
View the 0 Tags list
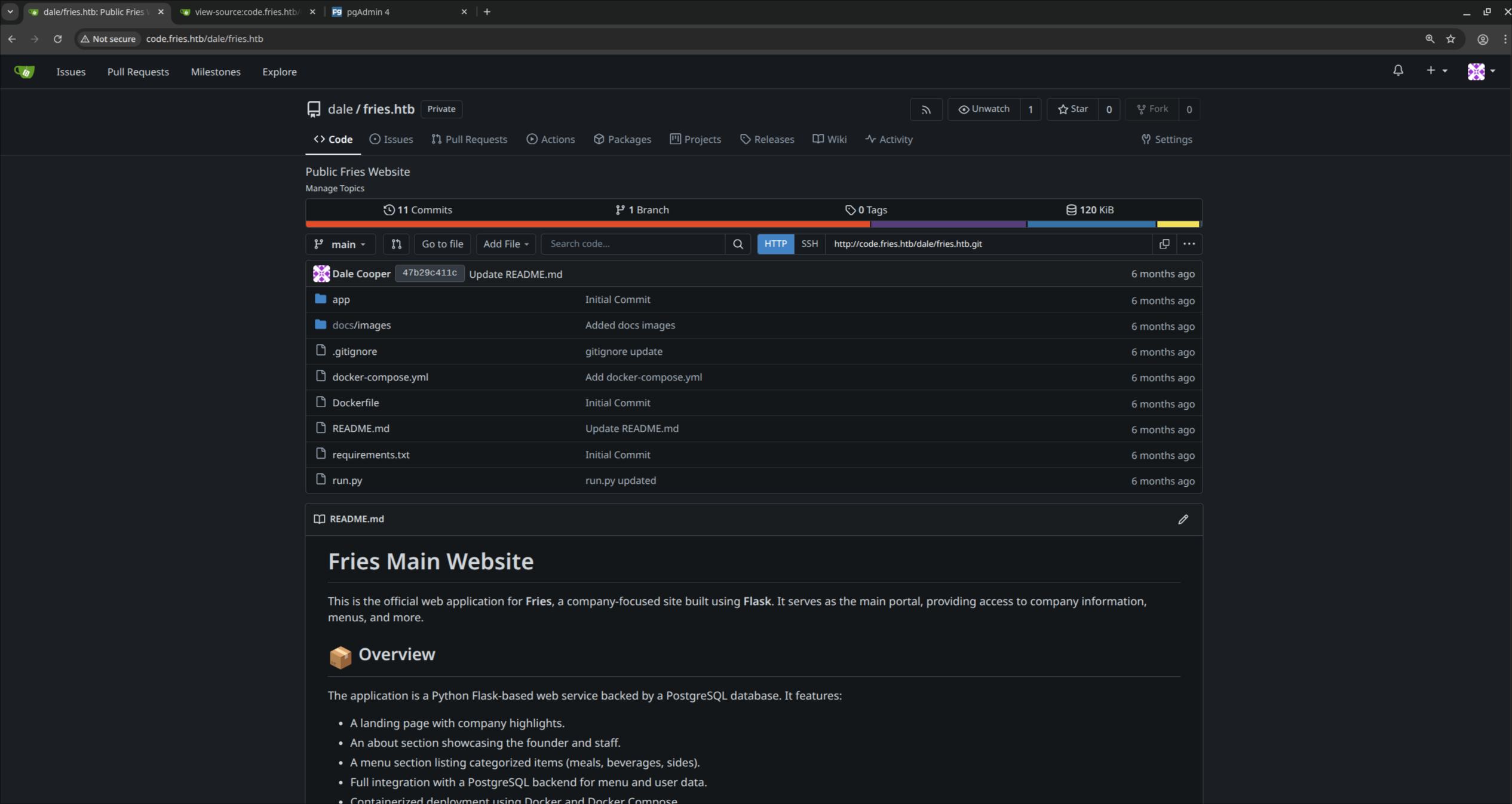pos(866,210)
